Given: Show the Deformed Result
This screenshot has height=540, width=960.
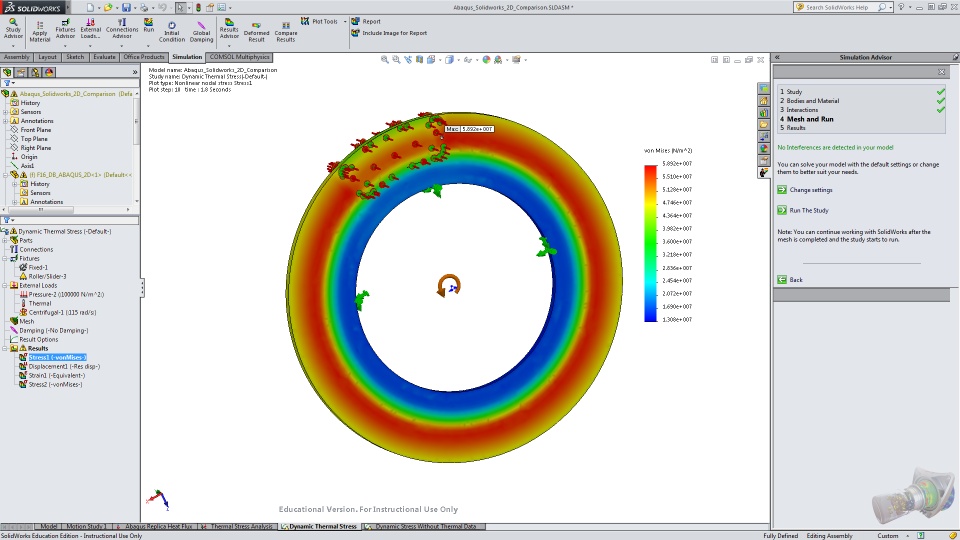Looking at the screenshot, I should [x=256, y=32].
